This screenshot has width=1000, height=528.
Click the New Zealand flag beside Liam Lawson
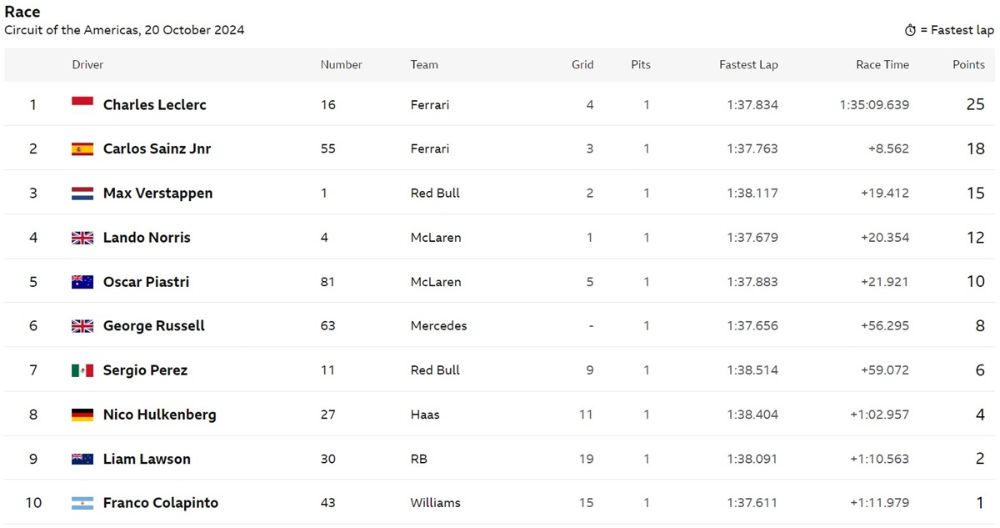click(x=82, y=459)
